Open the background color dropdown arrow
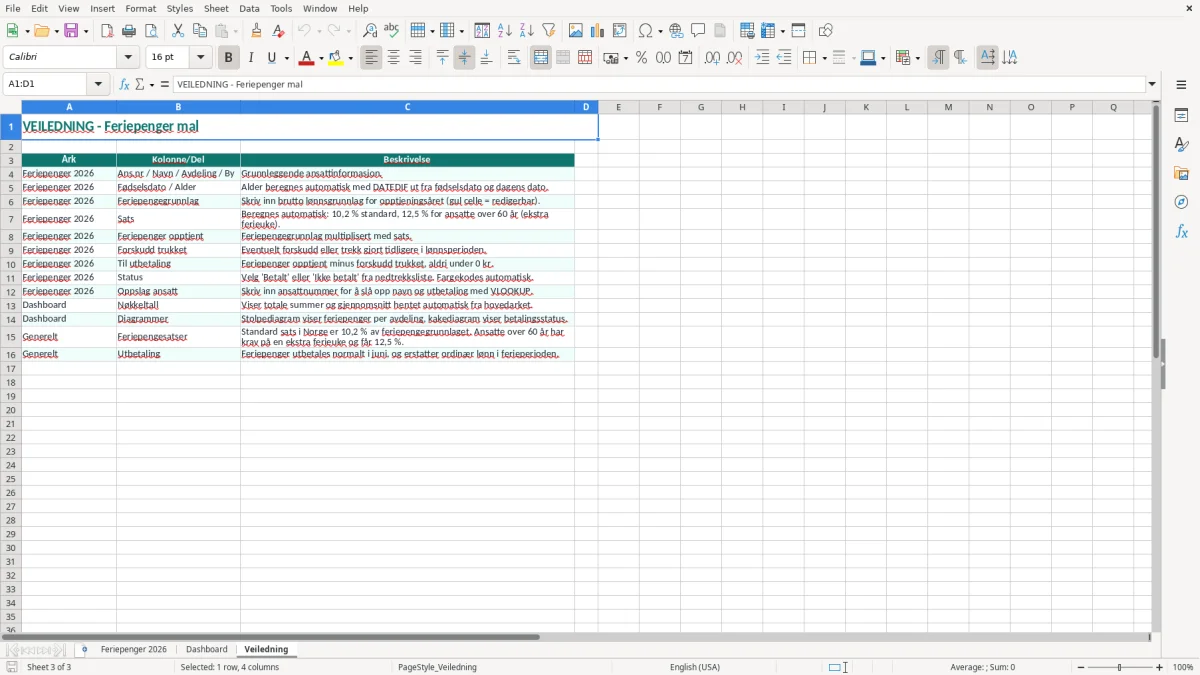 [x=350, y=58]
